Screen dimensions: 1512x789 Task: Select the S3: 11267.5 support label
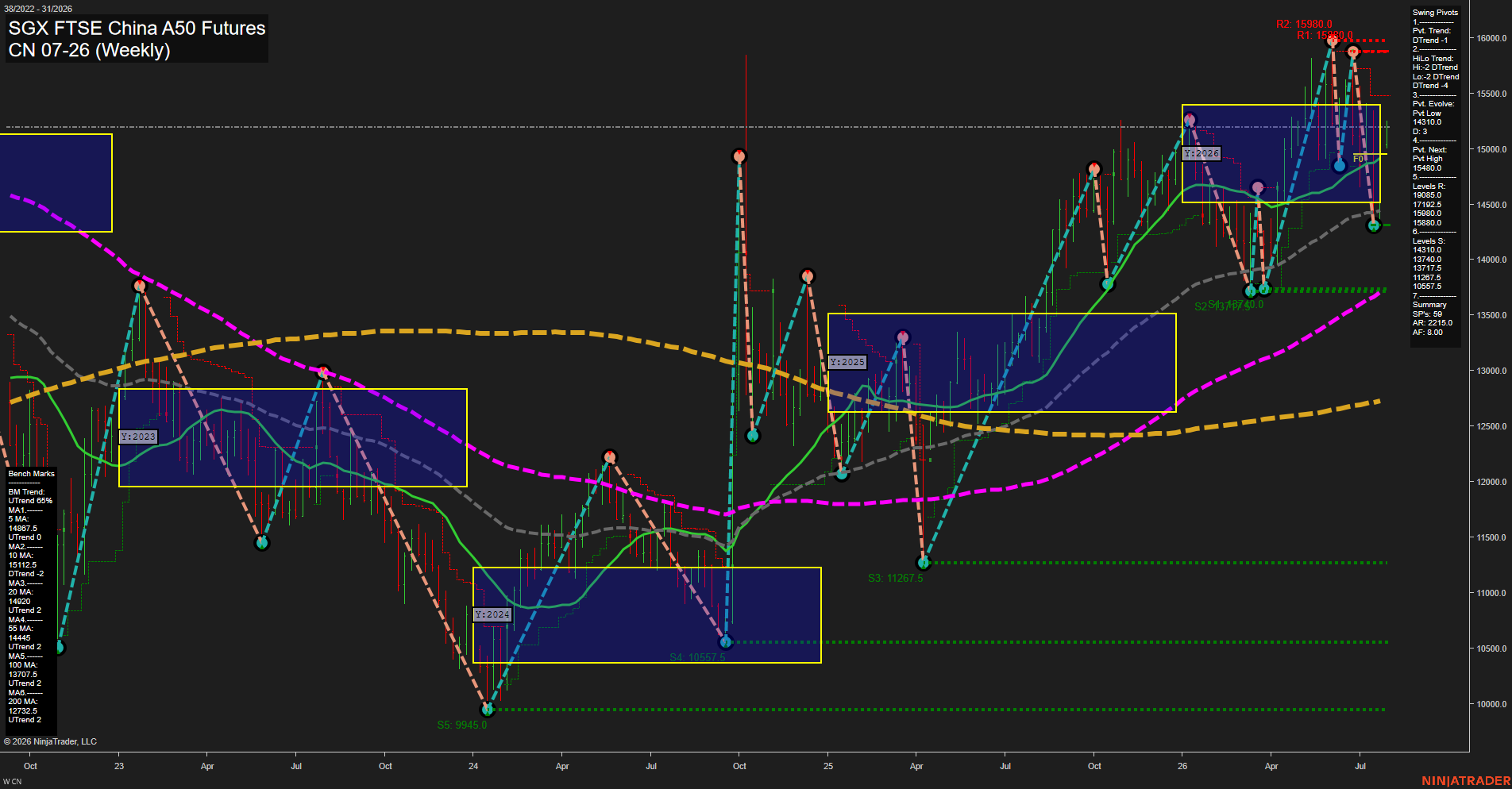pyautogui.click(x=895, y=578)
